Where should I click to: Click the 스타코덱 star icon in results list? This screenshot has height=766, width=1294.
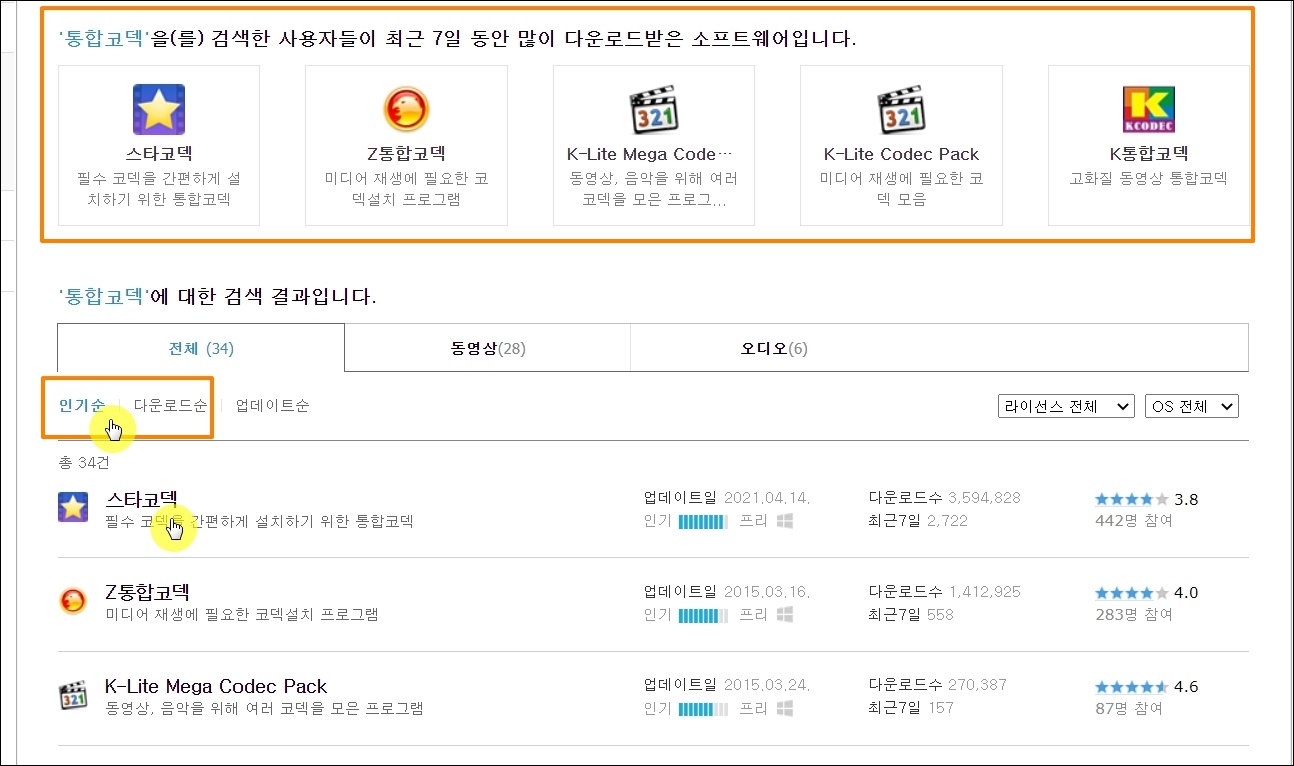pyautogui.click(x=73, y=507)
